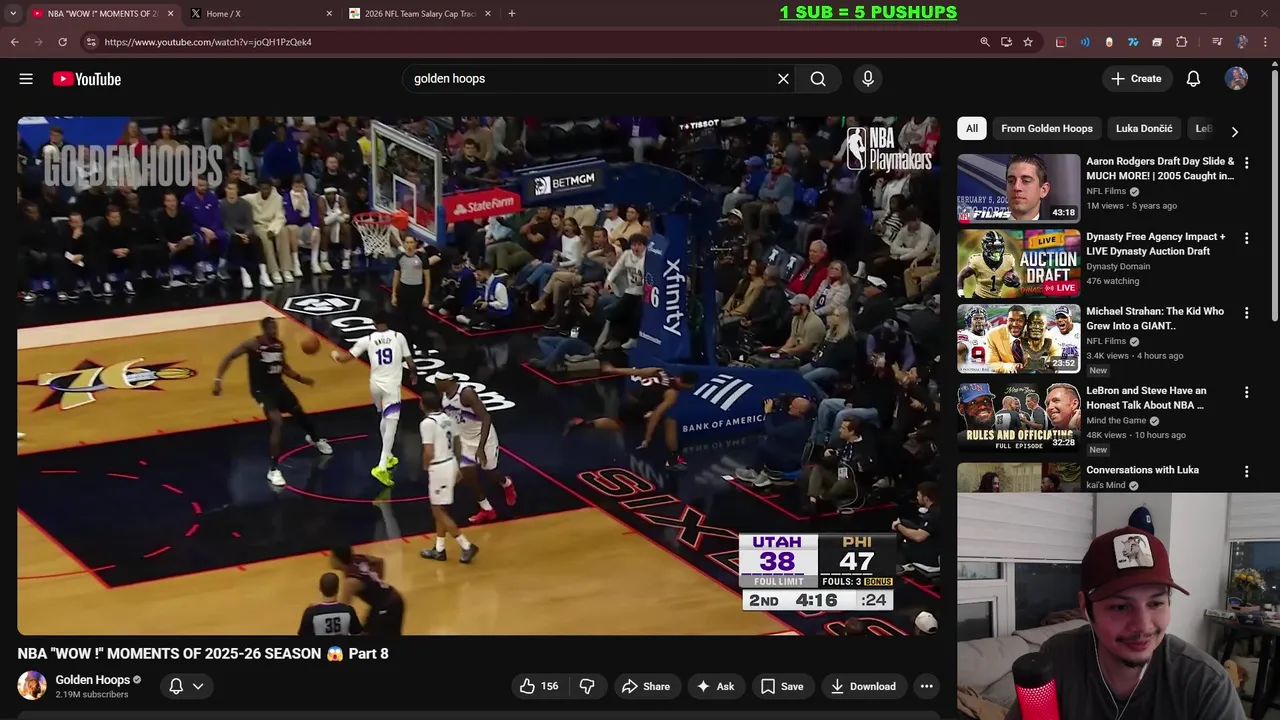Like the video showing 156
Viewport: 1280px width, 720px height.
pyautogui.click(x=538, y=686)
